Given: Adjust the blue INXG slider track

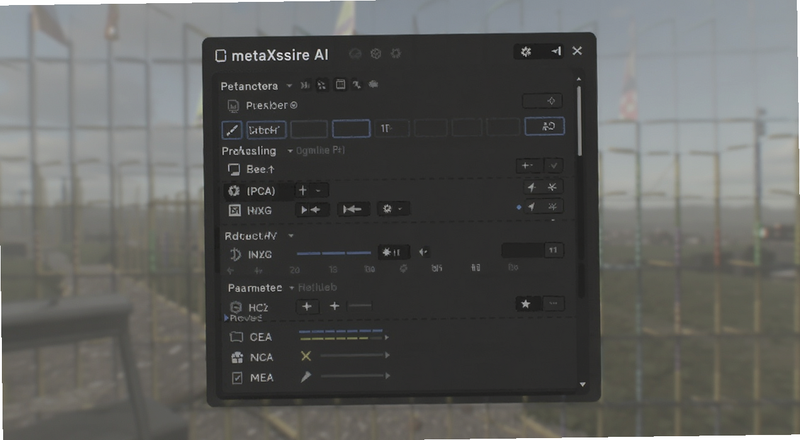Looking at the screenshot, I should click(334, 253).
